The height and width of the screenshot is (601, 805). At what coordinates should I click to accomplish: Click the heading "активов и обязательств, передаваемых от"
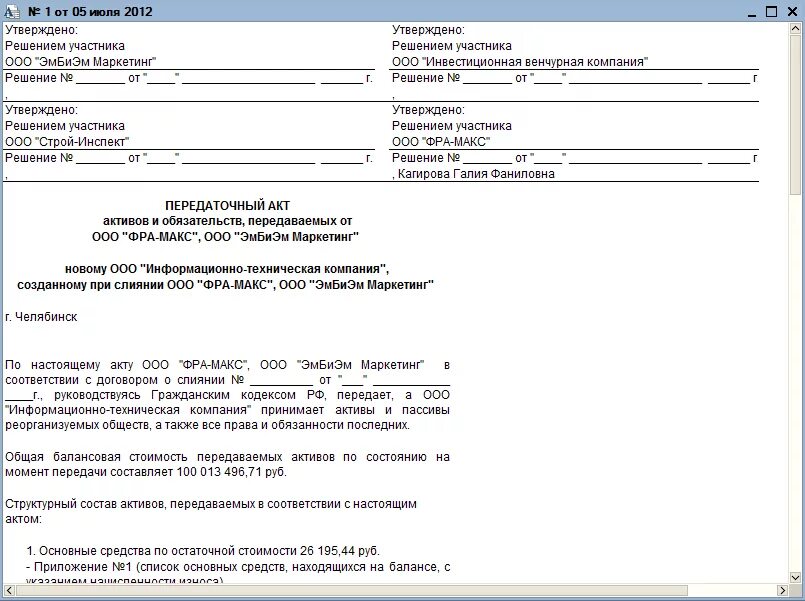[x=227, y=221]
